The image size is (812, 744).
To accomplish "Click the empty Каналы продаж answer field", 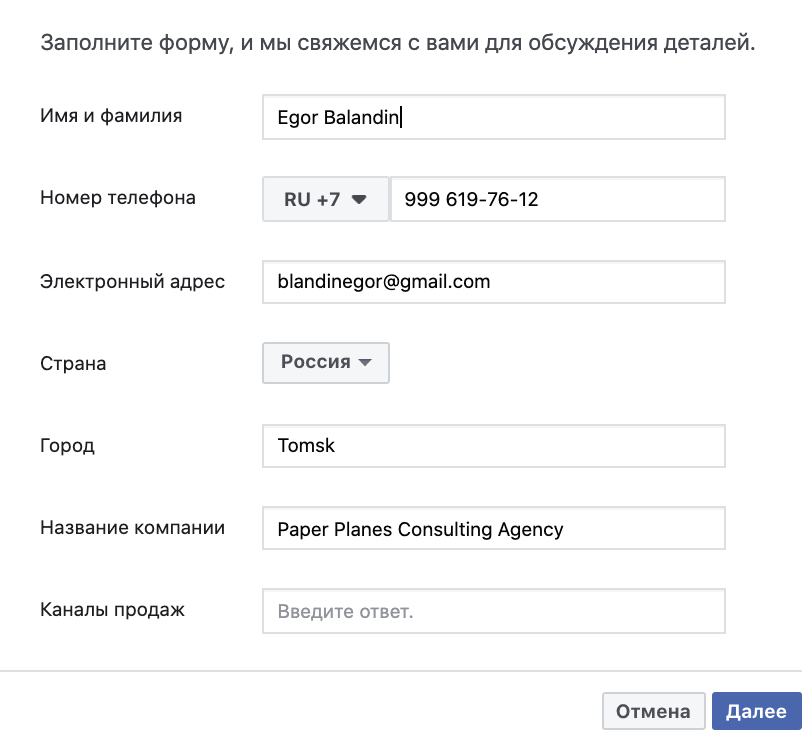I will (493, 611).
